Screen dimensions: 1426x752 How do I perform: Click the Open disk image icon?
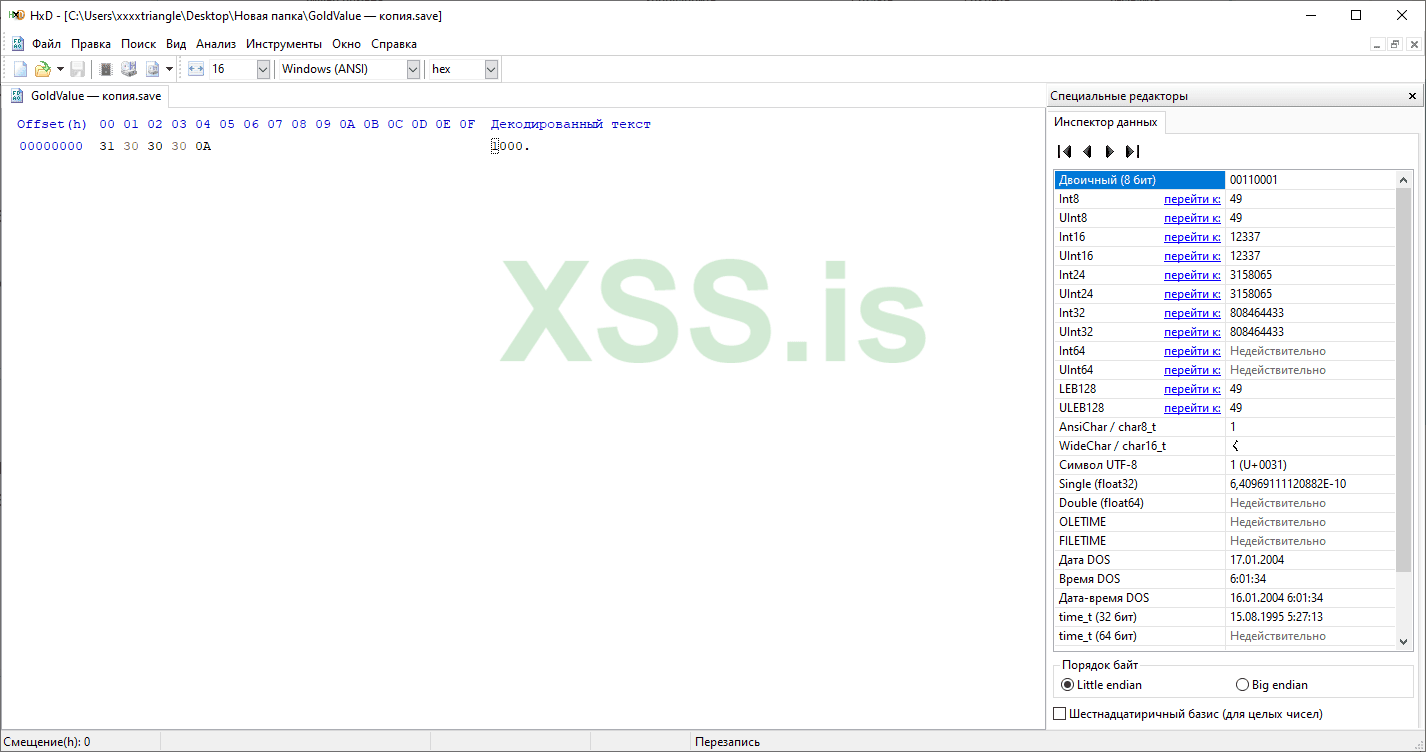point(153,69)
